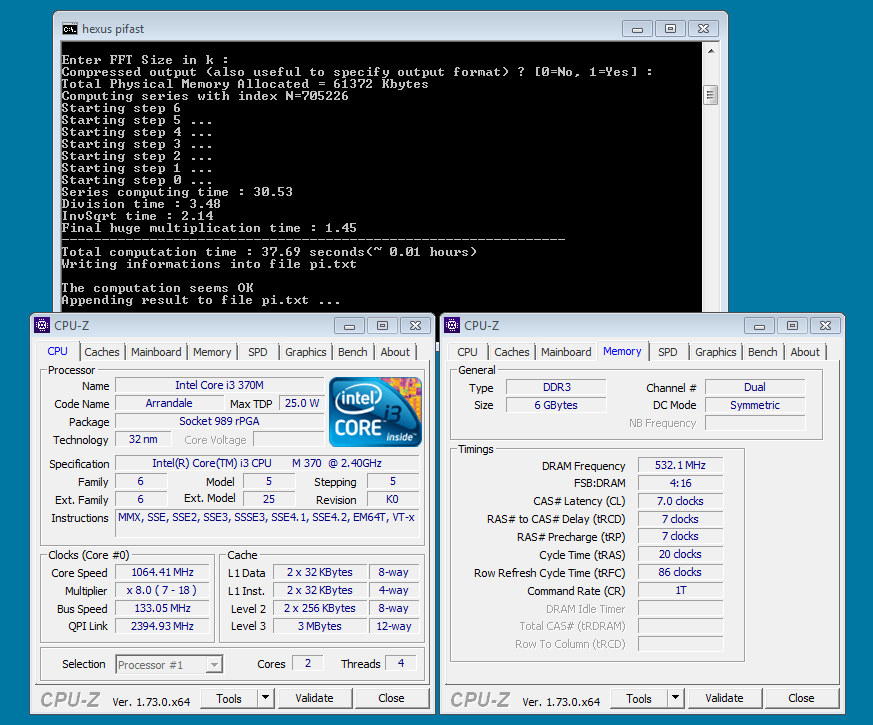
Task: Minimize the right CPU-Z Memory window
Action: tap(759, 326)
